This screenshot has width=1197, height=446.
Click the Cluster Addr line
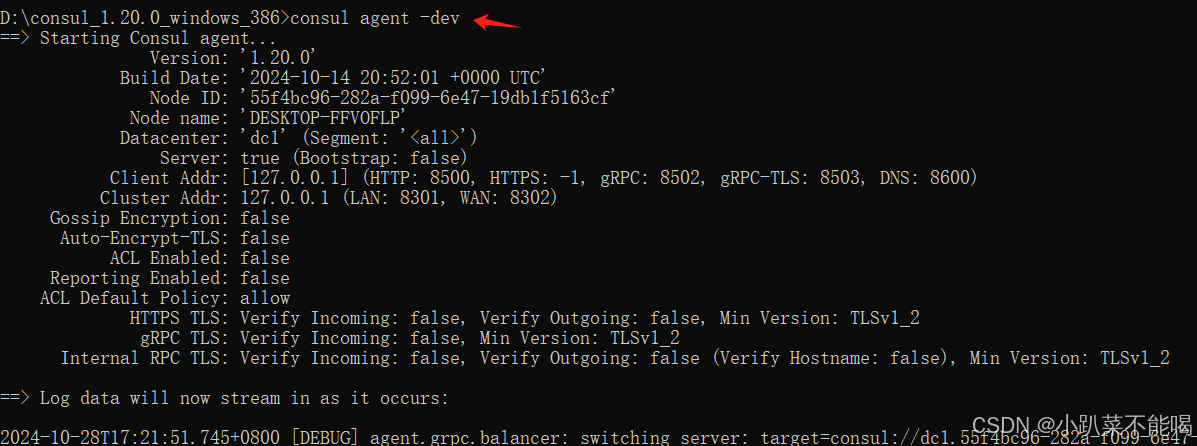coord(328,198)
